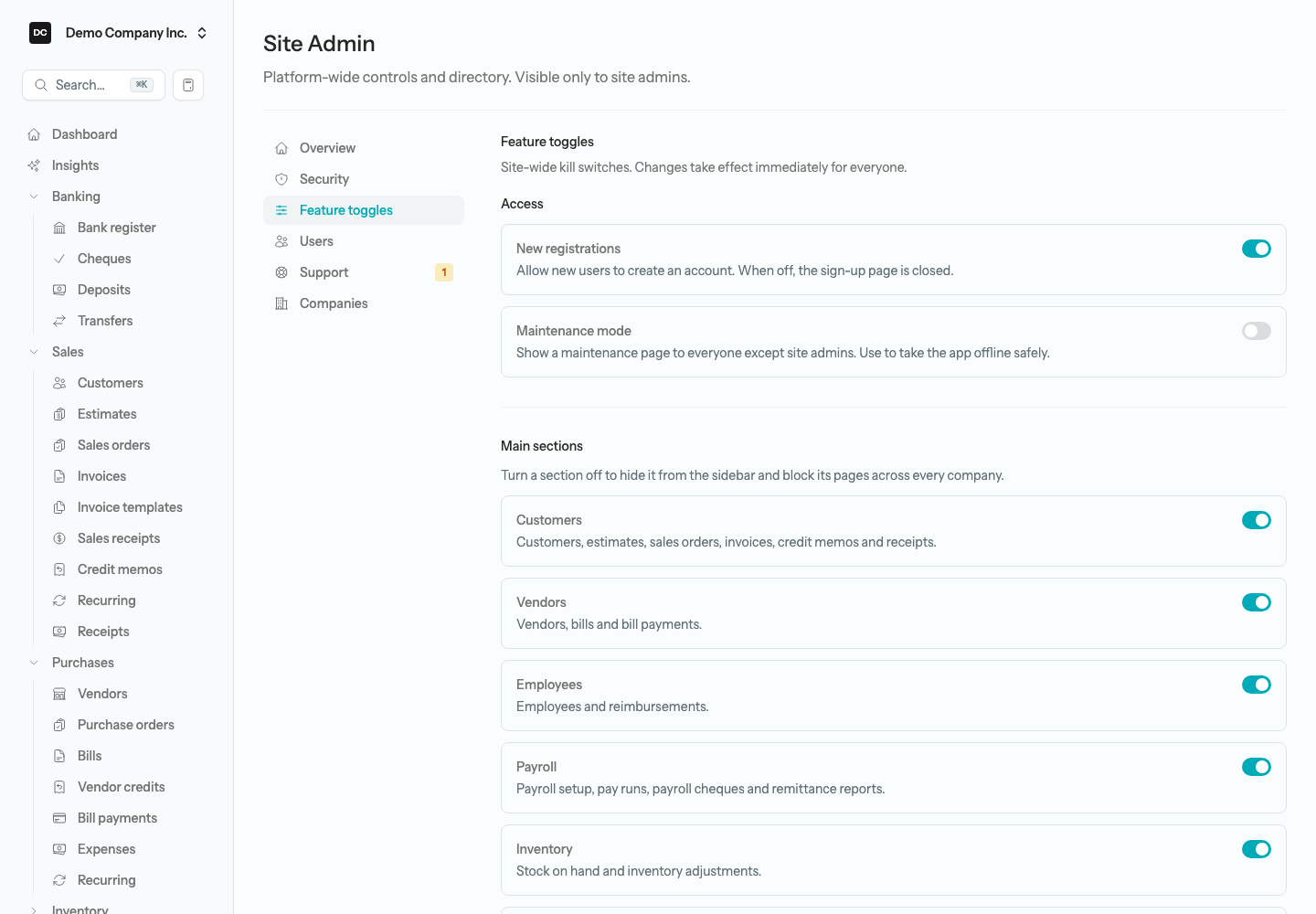Click the Search input field
The image size is (1316, 914).
click(93, 85)
